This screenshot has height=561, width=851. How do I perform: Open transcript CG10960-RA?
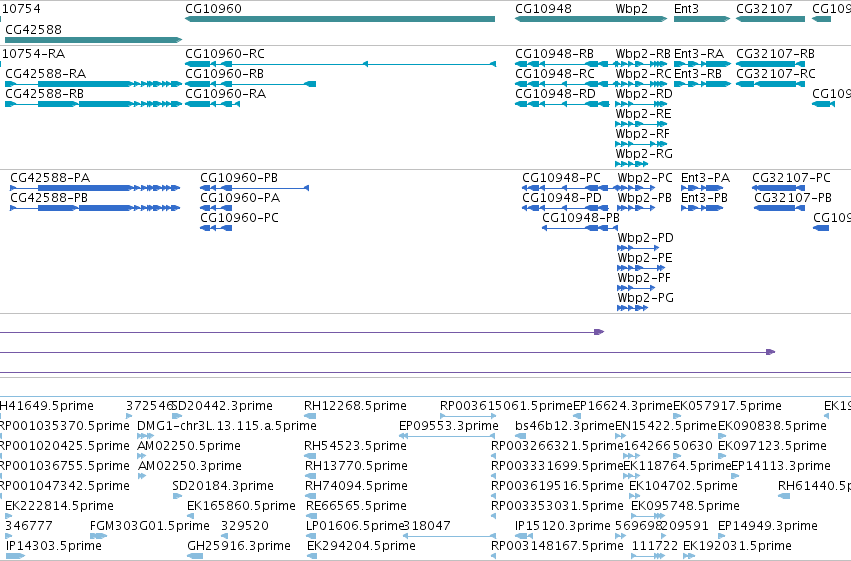(x=225, y=94)
